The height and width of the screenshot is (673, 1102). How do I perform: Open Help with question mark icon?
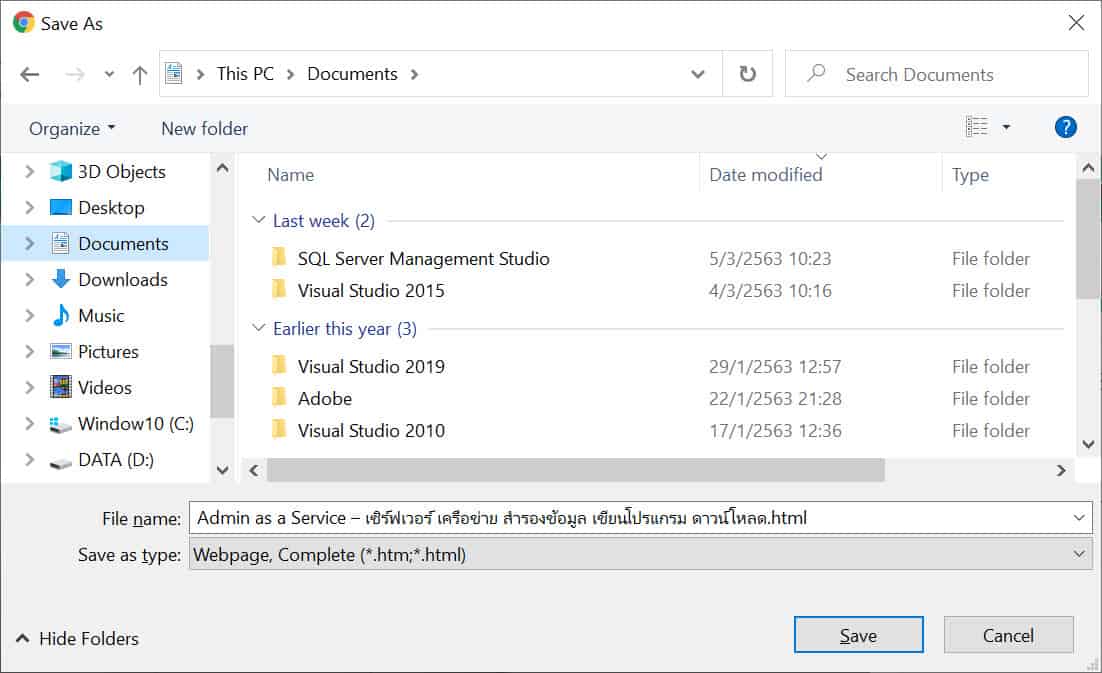click(1065, 127)
